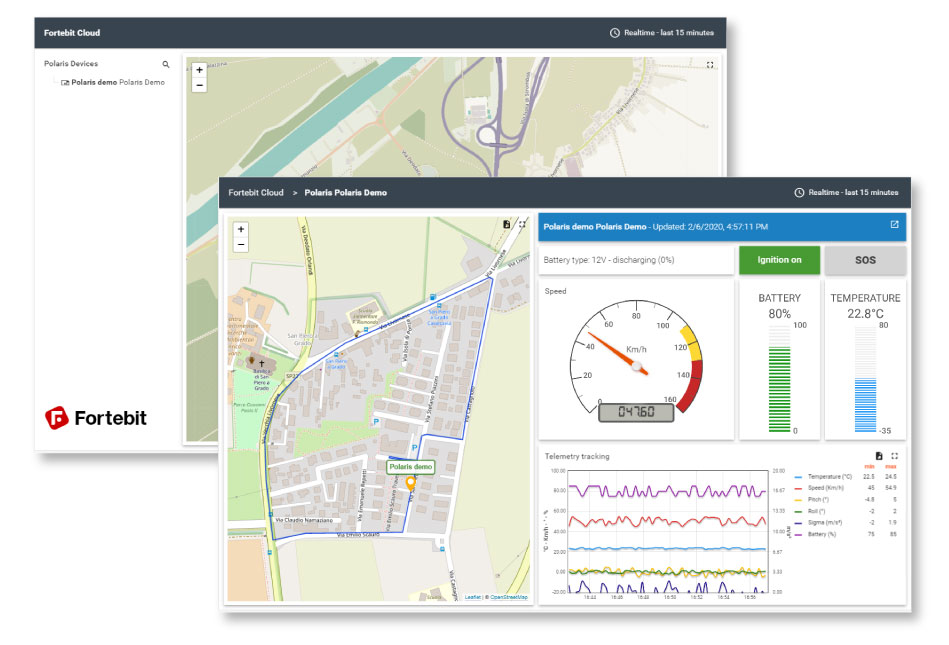
Task: Zoom out on the back window map
Action: coord(199,85)
